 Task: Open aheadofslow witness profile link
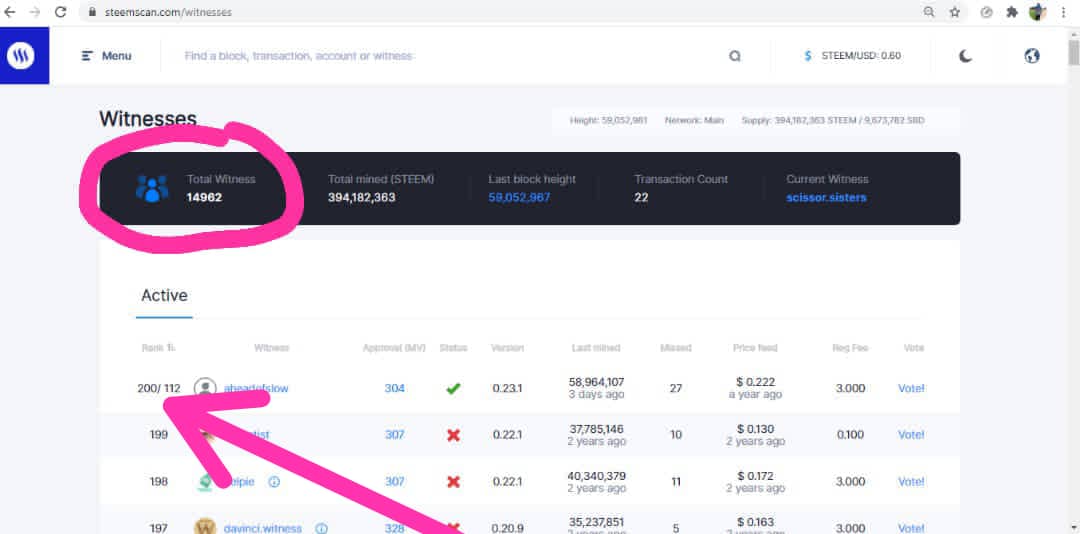pos(256,389)
